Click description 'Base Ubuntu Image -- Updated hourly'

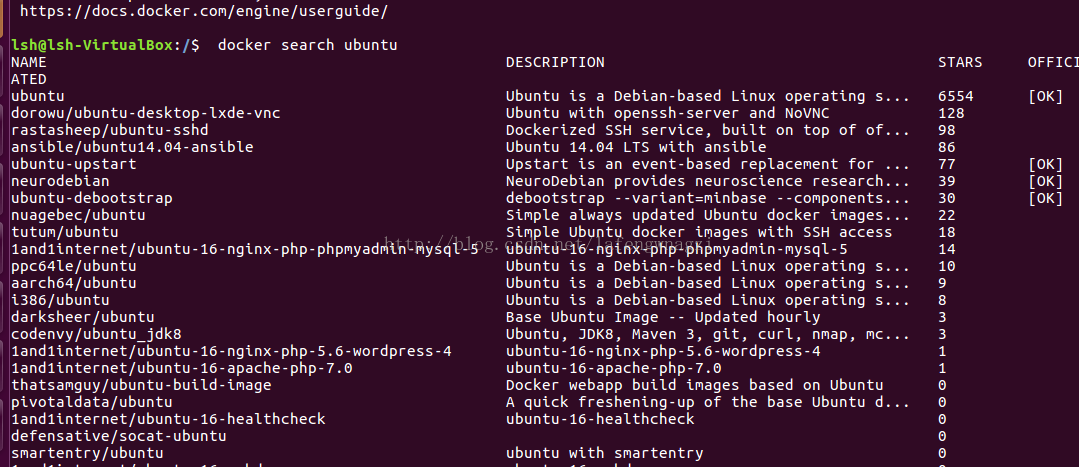coord(663,317)
